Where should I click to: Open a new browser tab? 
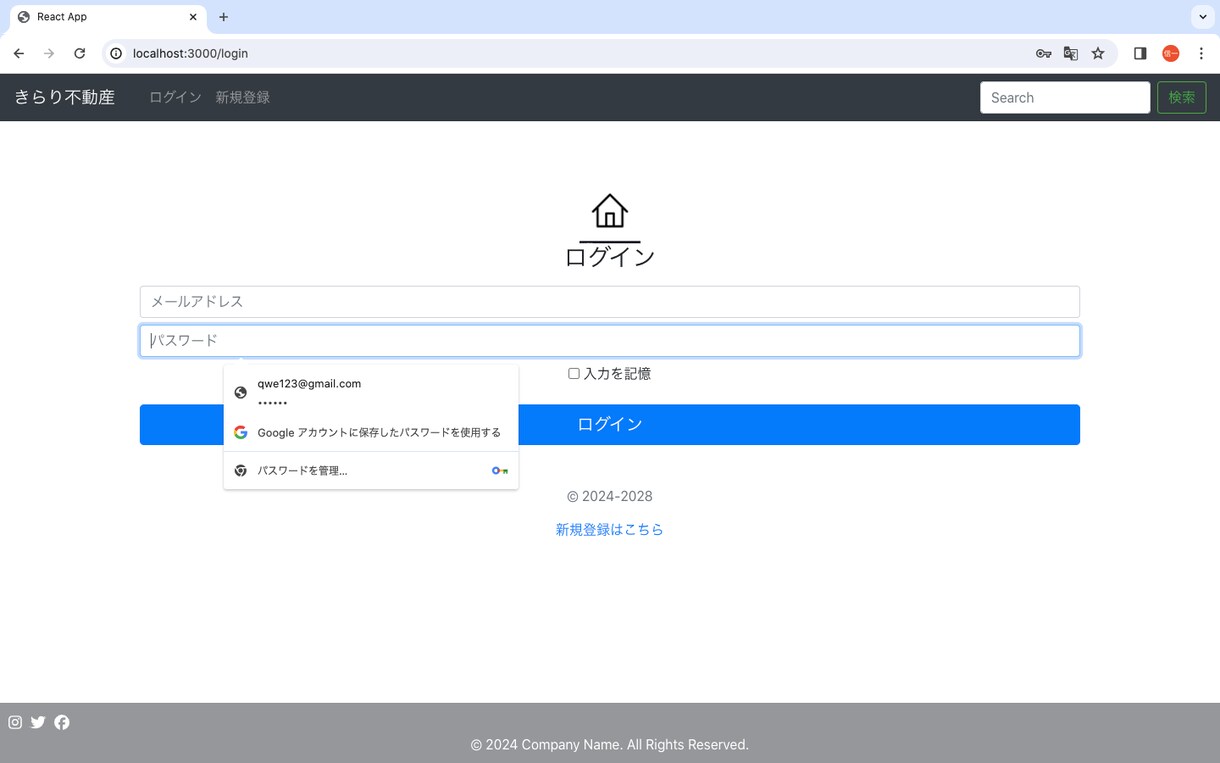tap(223, 17)
